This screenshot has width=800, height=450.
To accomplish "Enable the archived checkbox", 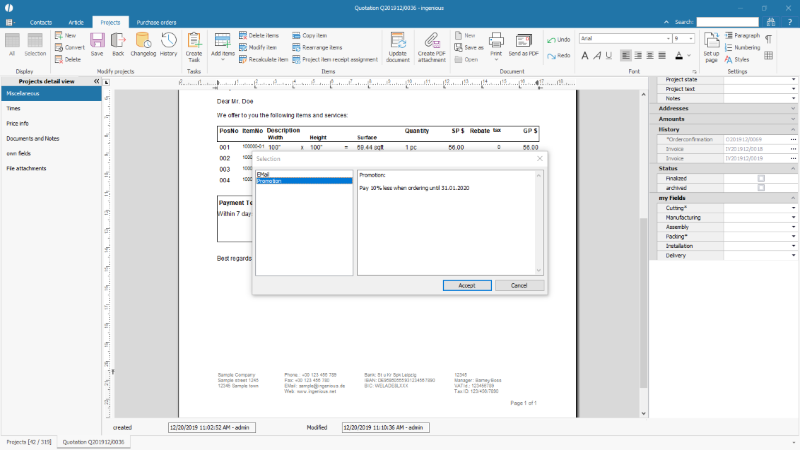I will tap(761, 187).
